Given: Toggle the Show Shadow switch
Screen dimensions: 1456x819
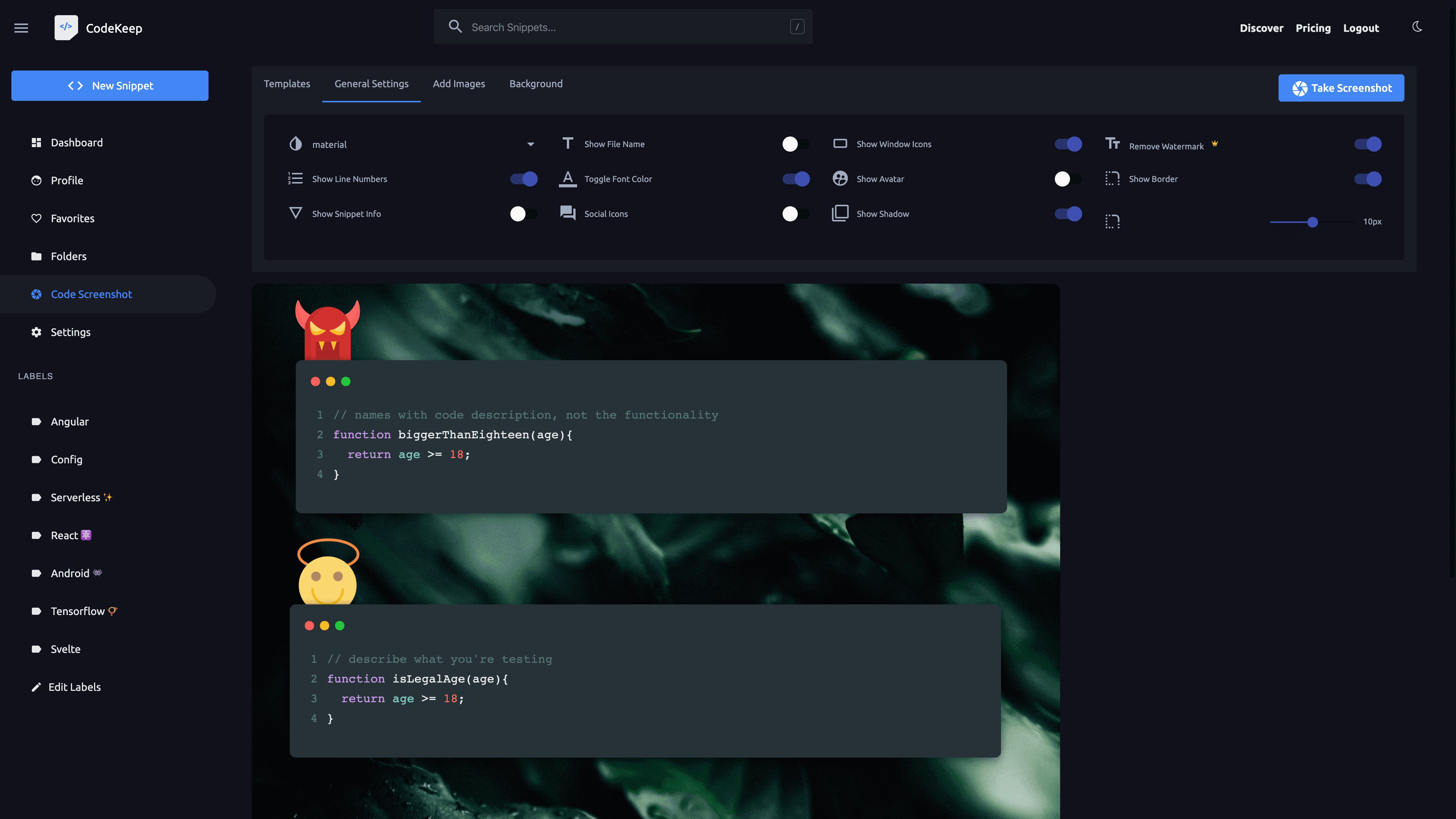Looking at the screenshot, I should 1069,213.
